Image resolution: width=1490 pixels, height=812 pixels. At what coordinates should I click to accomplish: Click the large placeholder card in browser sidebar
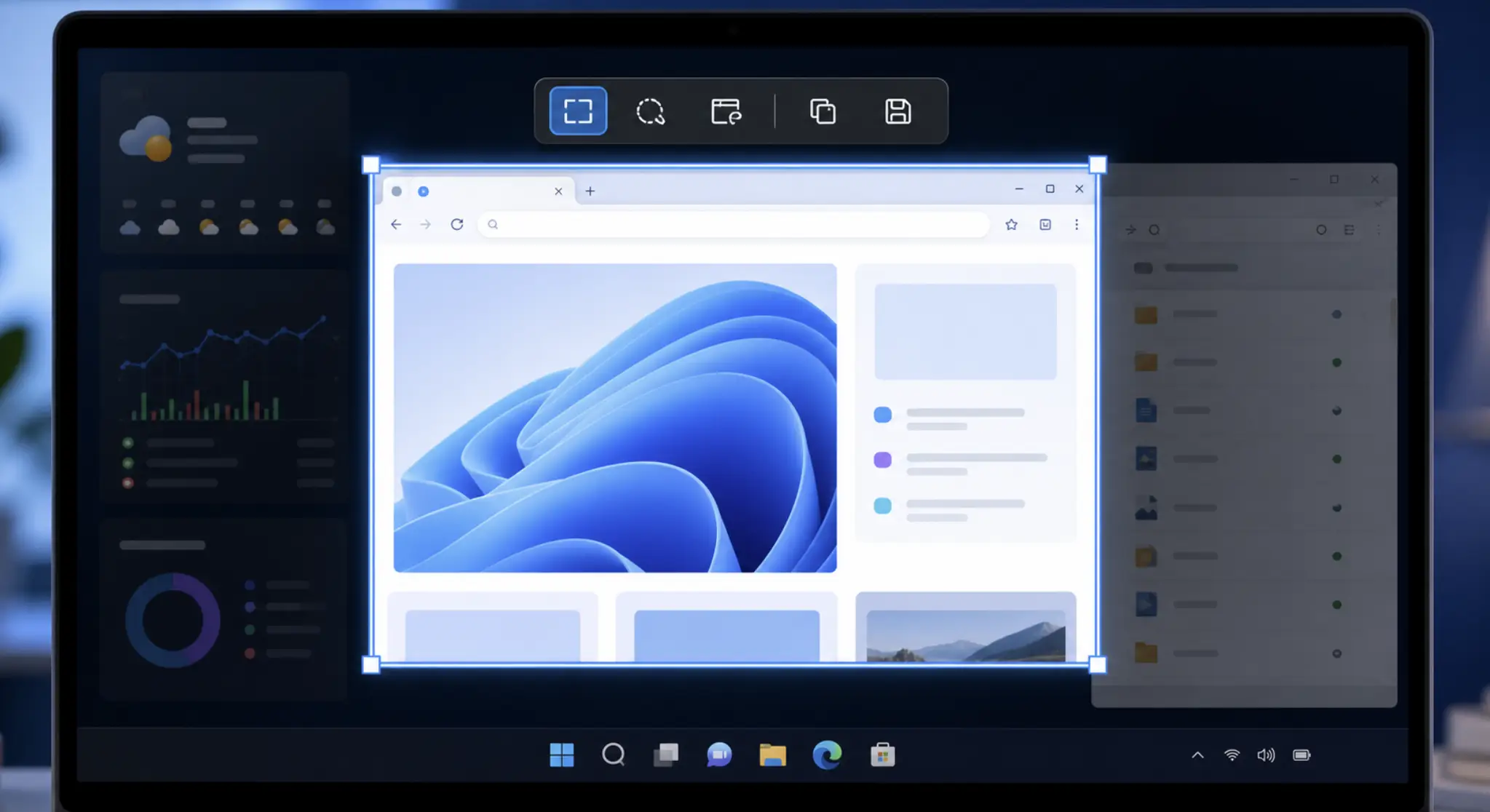(965, 332)
